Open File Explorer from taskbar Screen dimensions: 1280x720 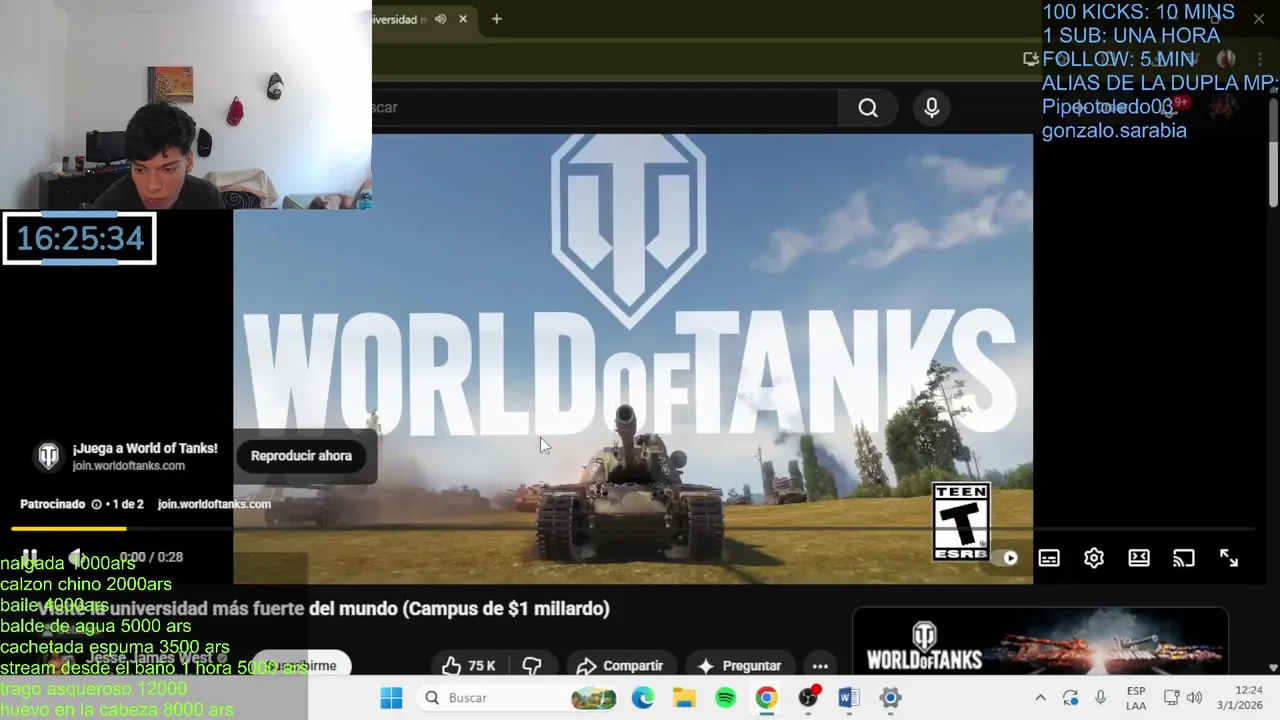(x=684, y=698)
